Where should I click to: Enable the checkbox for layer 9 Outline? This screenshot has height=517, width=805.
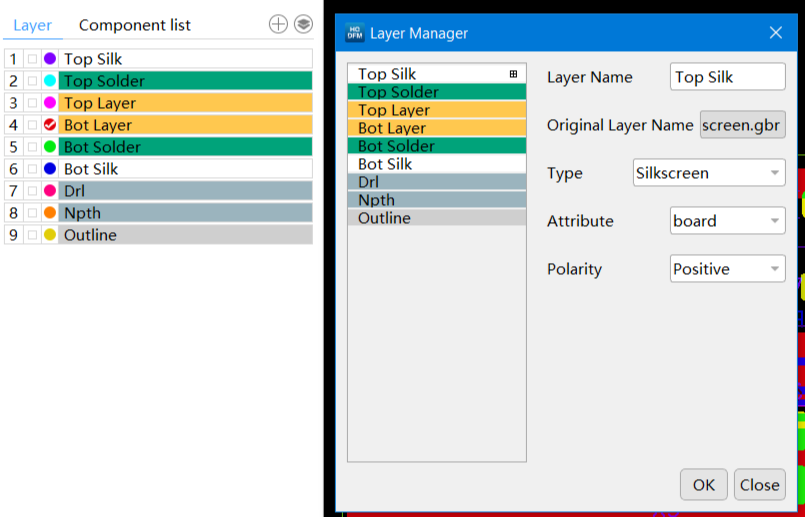pyautogui.click(x=32, y=235)
